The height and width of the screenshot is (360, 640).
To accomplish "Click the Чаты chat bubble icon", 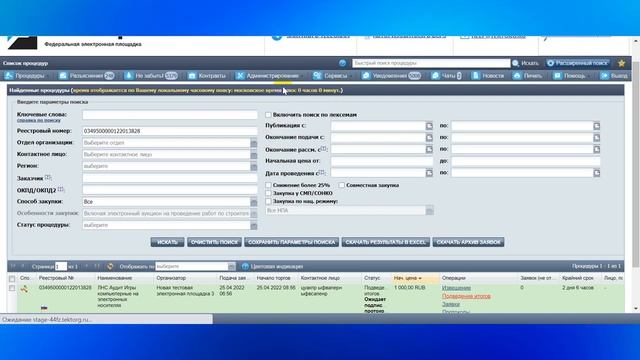I will click(435, 76).
